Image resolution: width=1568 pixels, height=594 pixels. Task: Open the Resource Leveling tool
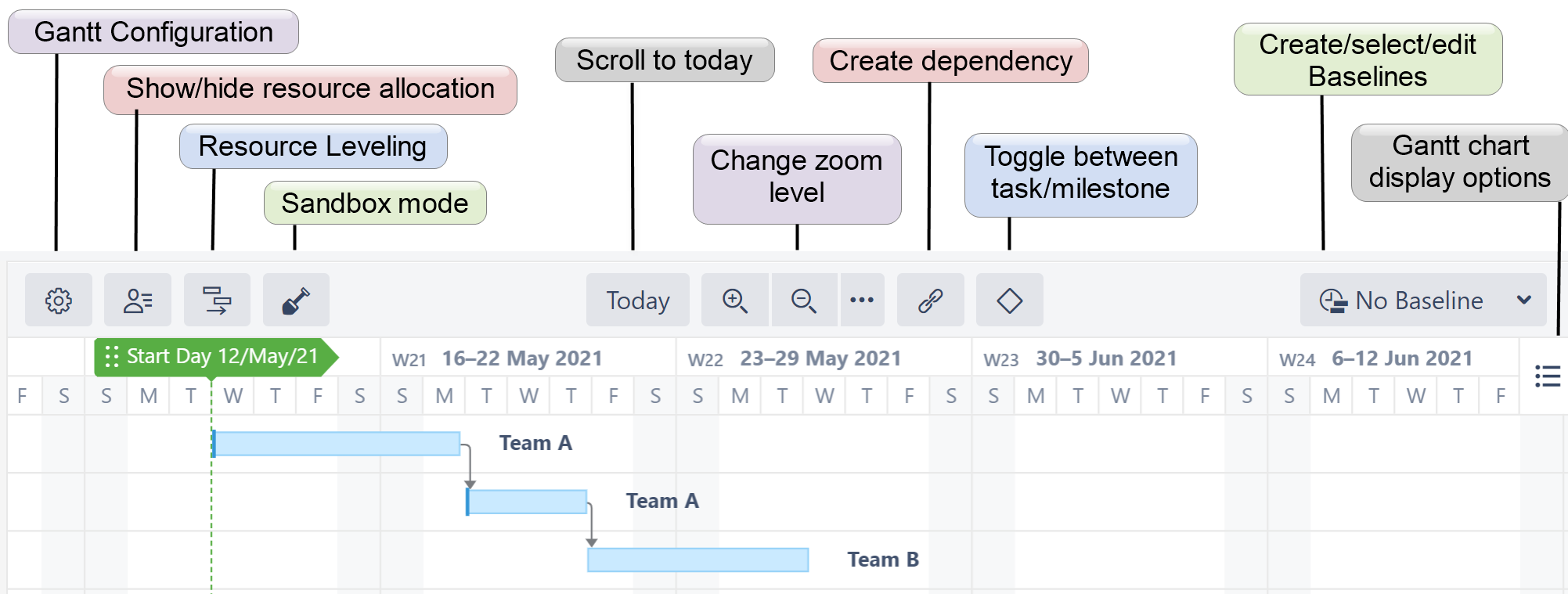217,300
